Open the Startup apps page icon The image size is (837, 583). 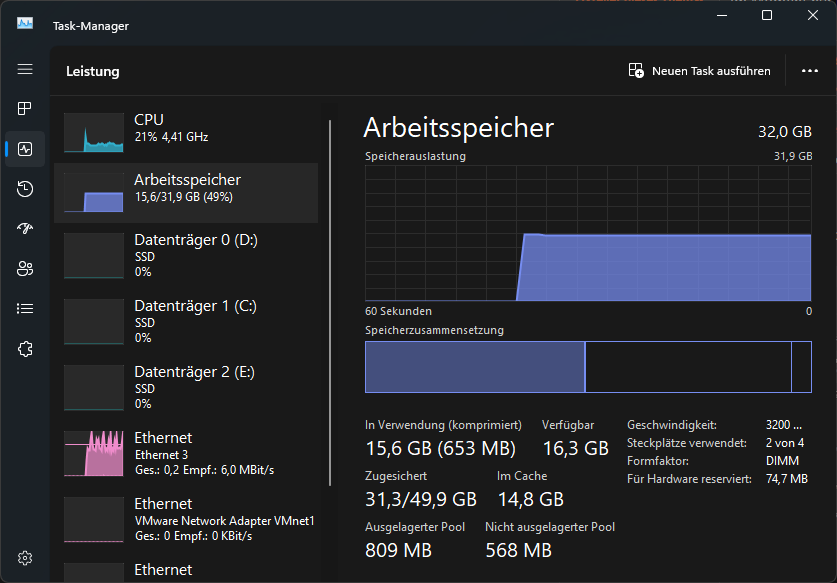(x=25, y=228)
